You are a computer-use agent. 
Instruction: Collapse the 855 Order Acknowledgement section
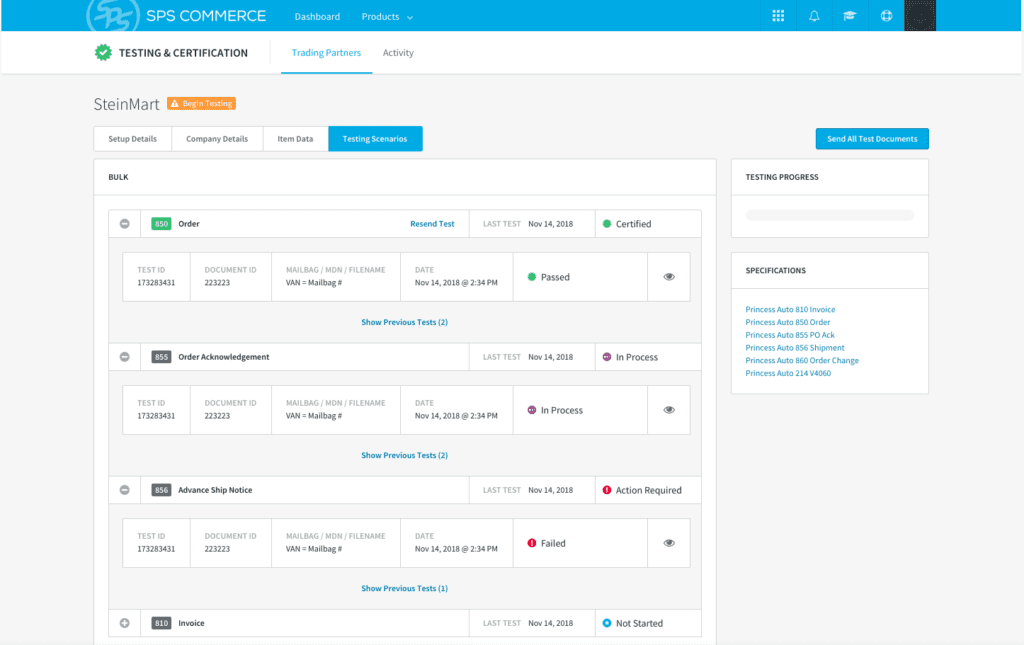[x=125, y=357]
